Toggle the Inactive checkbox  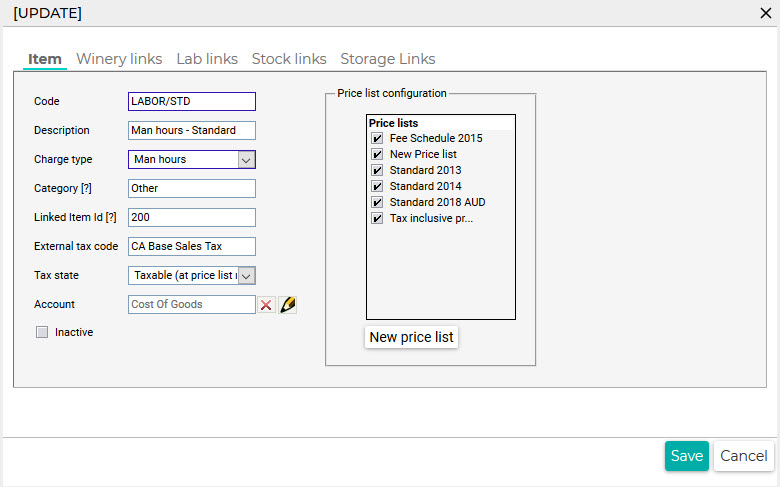coord(42,332)
